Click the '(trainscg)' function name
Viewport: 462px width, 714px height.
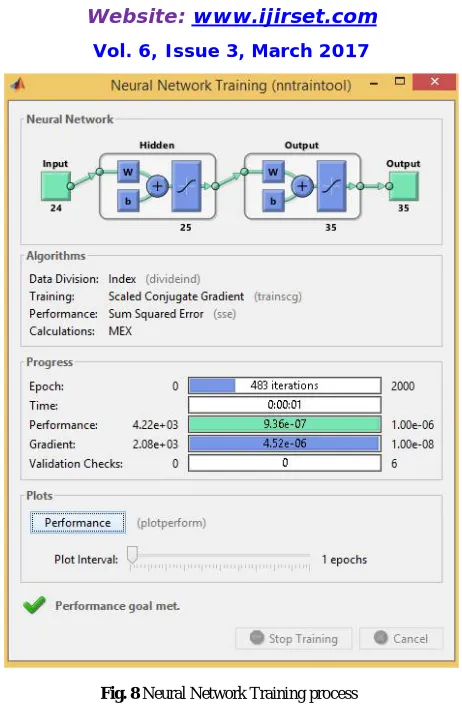click(x=278, y=297)
